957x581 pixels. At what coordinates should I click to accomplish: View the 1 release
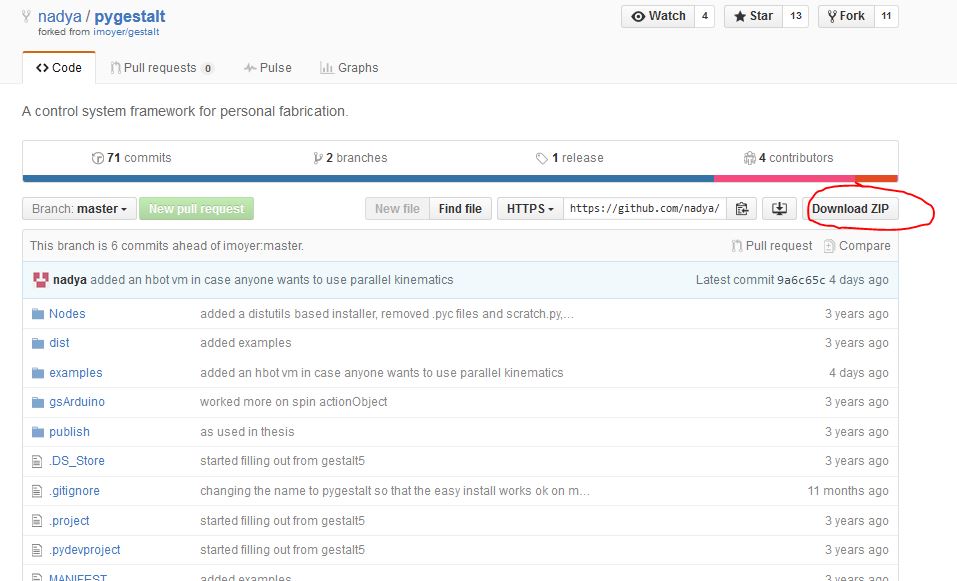click(x=569, y=158)
